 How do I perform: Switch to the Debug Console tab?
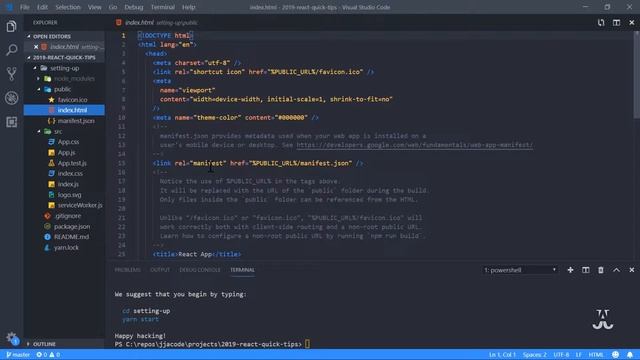(x=200, y=270)
